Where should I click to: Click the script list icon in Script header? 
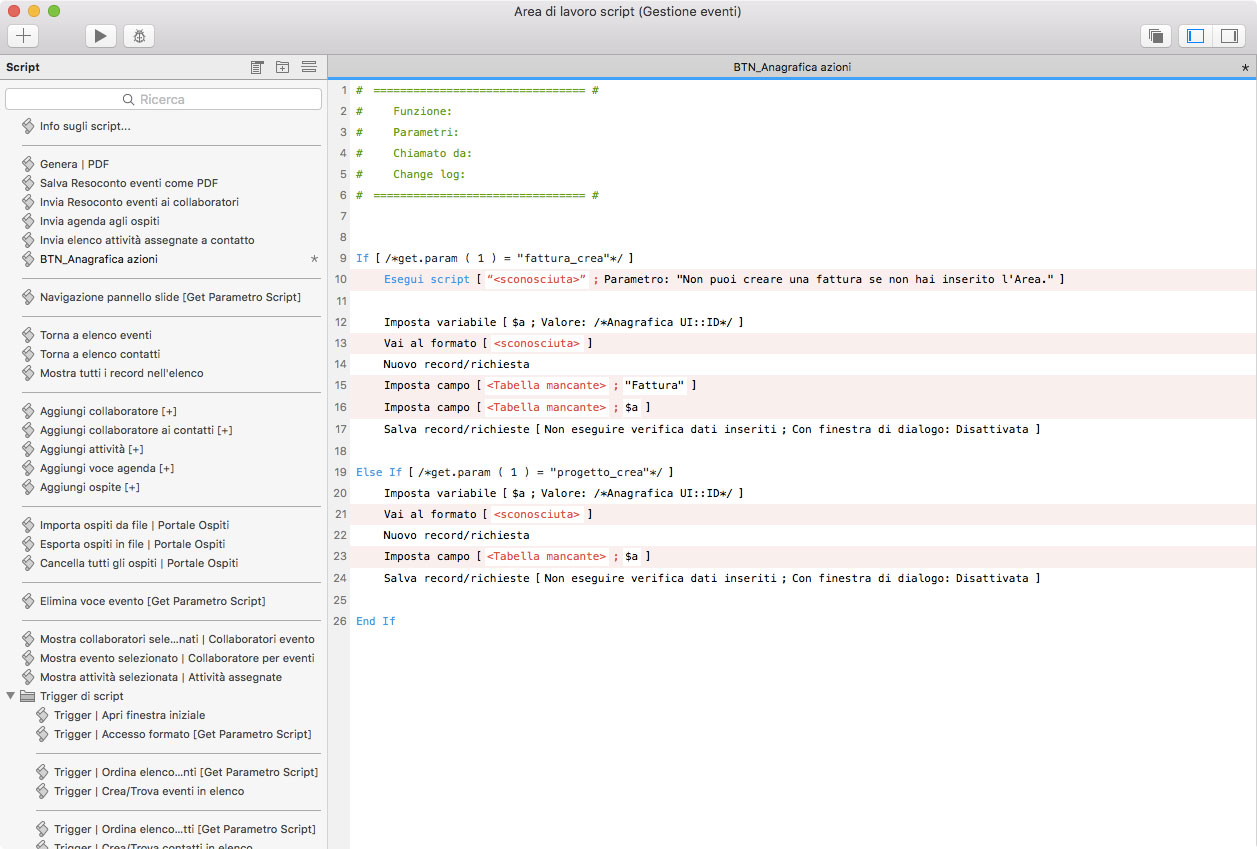coord(258,67)
